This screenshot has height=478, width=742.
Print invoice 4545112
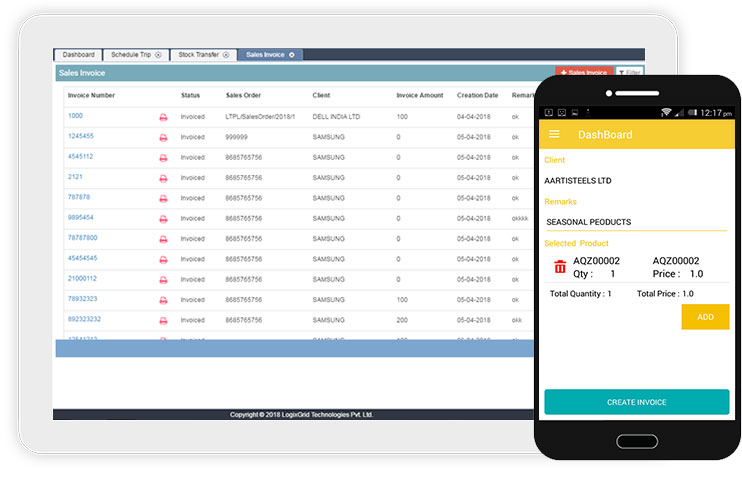(x=163, y=158)
